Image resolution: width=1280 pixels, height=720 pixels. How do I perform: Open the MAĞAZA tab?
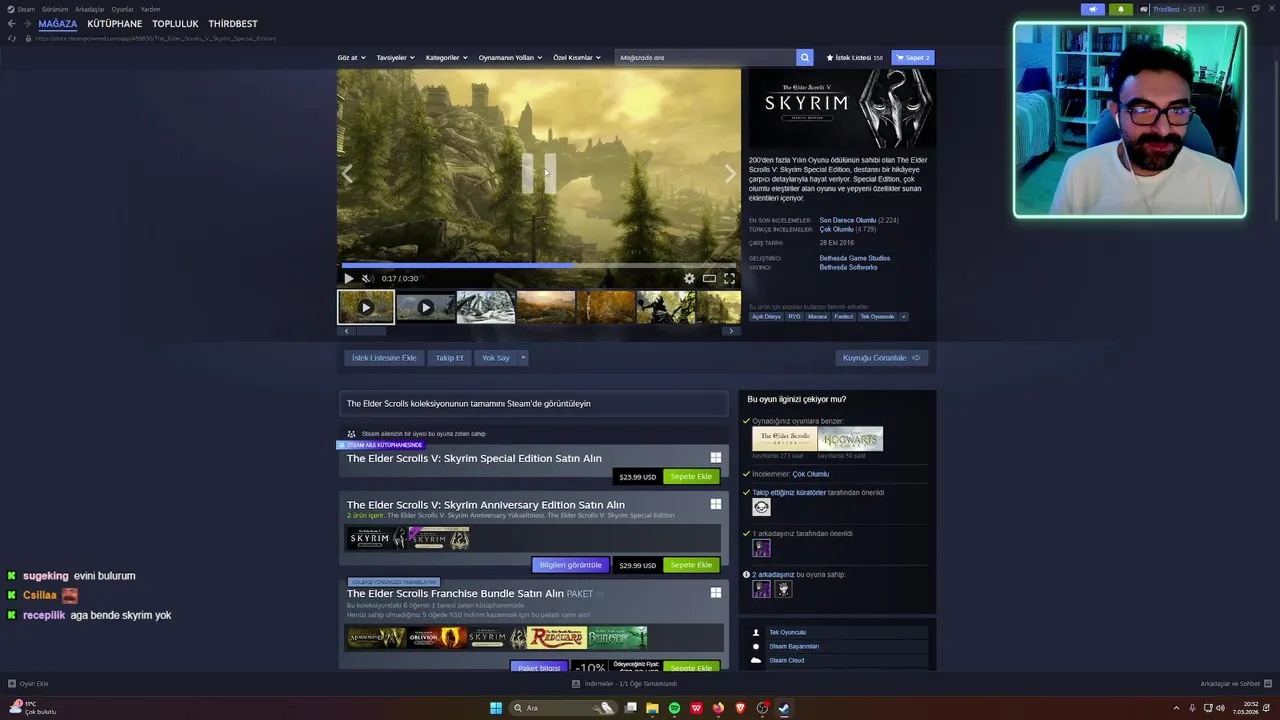(57, 24)
